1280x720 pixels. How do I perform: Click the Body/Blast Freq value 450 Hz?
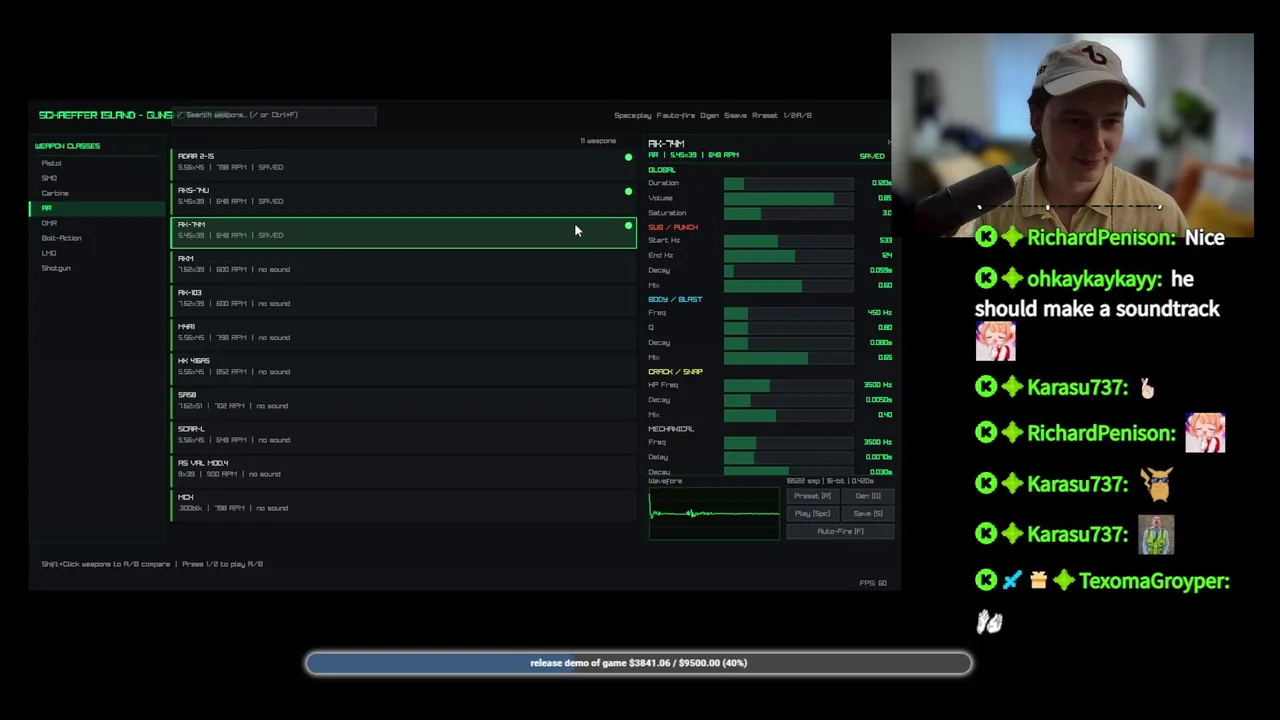pyautogui.click(x=879, y=313)
